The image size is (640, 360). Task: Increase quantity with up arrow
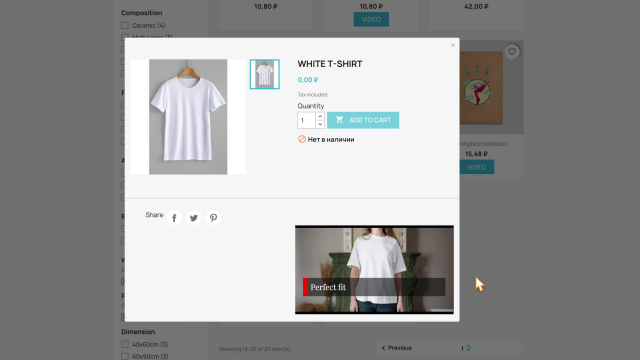320,116
